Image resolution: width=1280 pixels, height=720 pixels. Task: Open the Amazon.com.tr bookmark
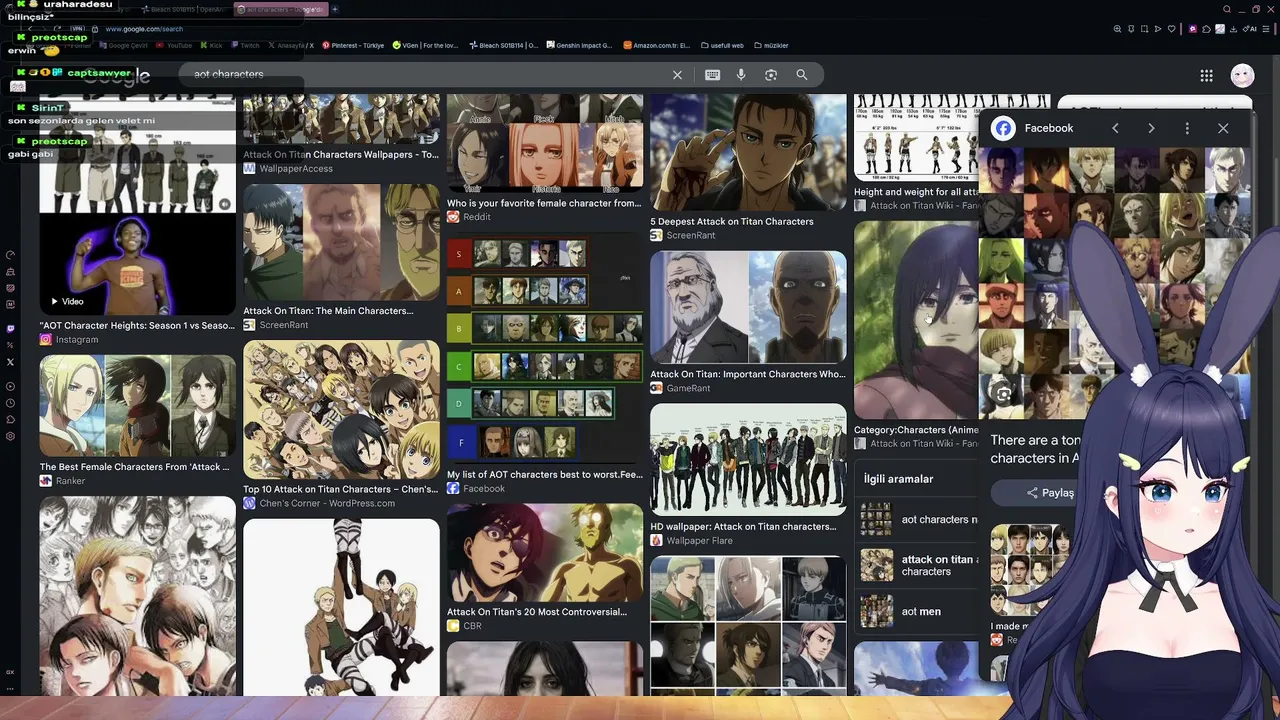click(x=657, y=45)
